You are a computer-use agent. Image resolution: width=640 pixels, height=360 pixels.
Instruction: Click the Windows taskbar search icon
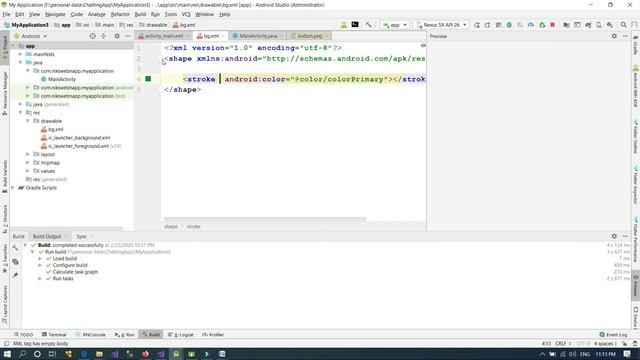pyautogui.click(x=22, y=354)
